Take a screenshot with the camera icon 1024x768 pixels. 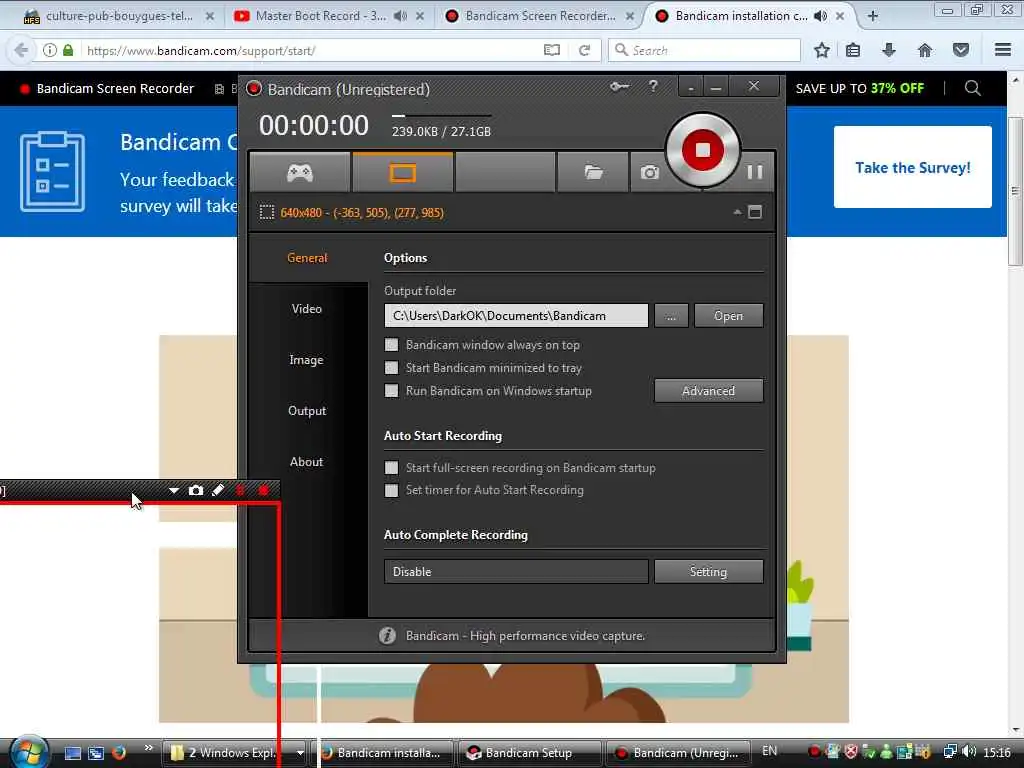pyautogui.click(x=649, y=172)
